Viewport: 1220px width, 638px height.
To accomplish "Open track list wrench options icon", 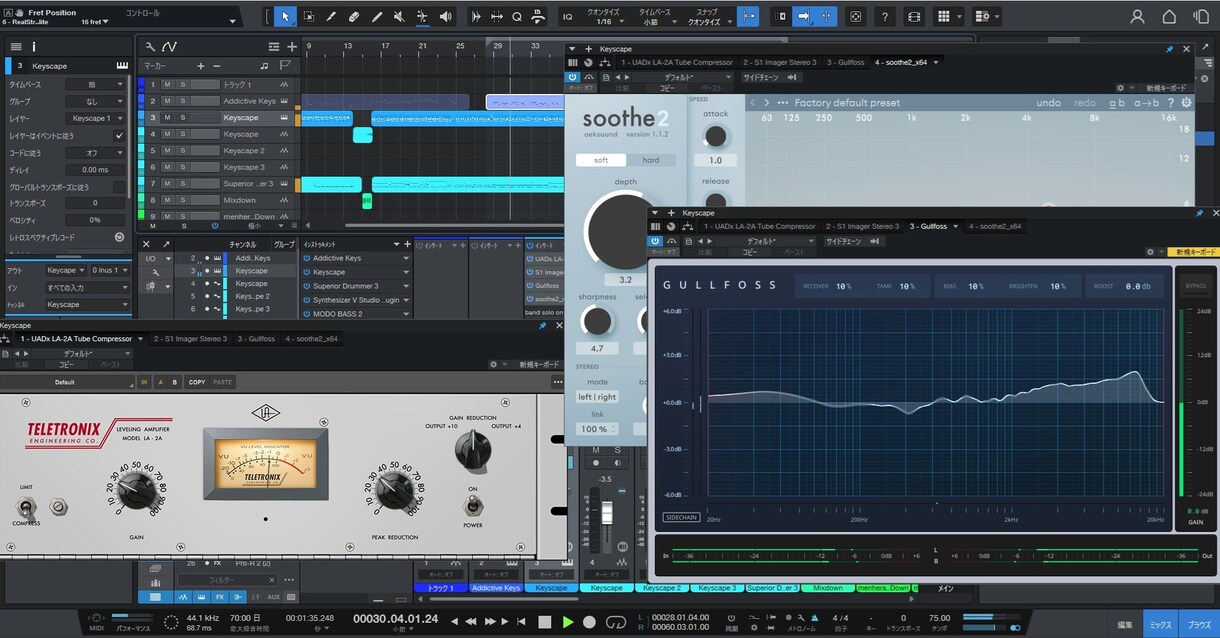I will [150, 46].
